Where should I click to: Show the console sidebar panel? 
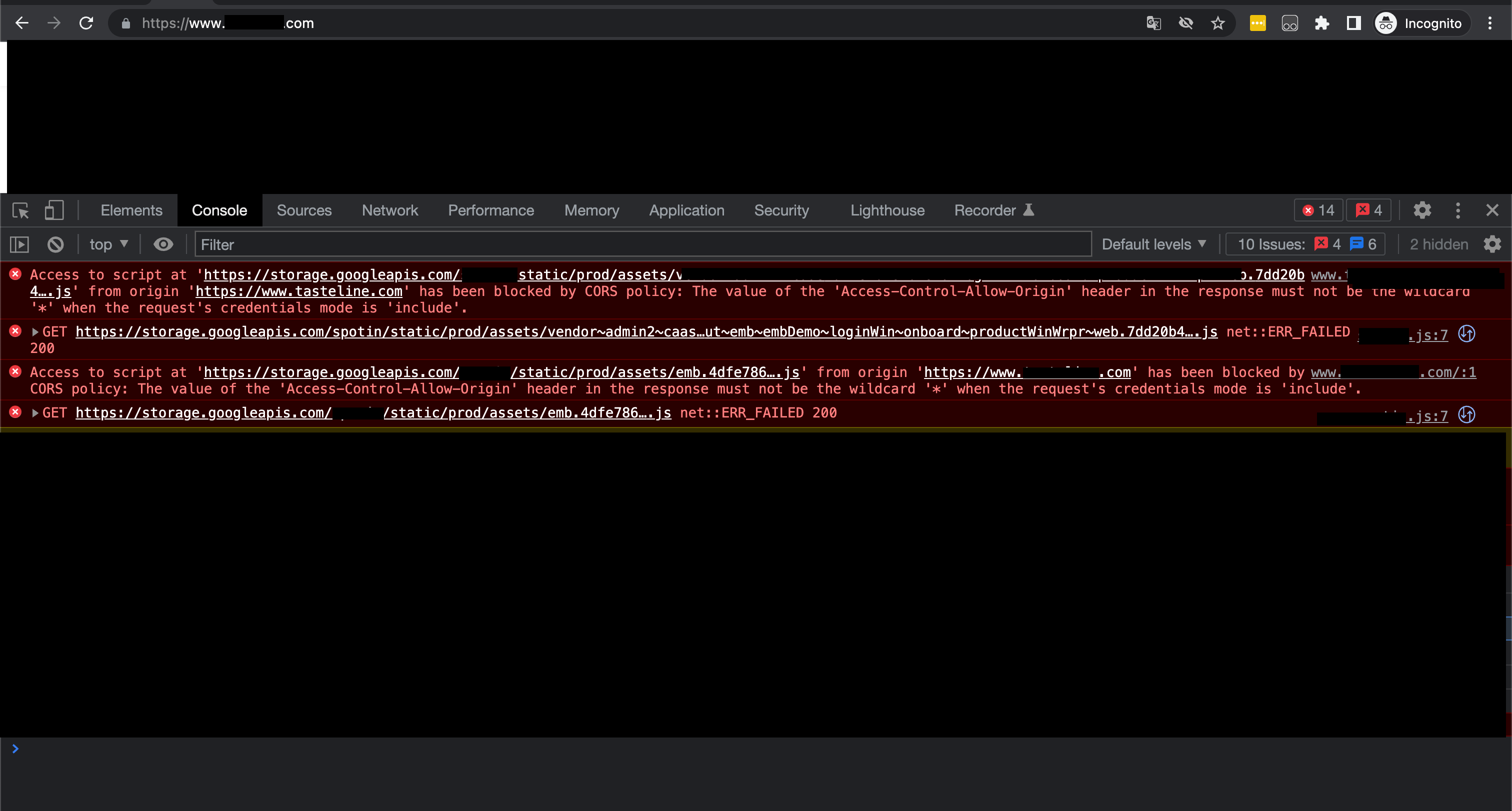coord(19,244)
